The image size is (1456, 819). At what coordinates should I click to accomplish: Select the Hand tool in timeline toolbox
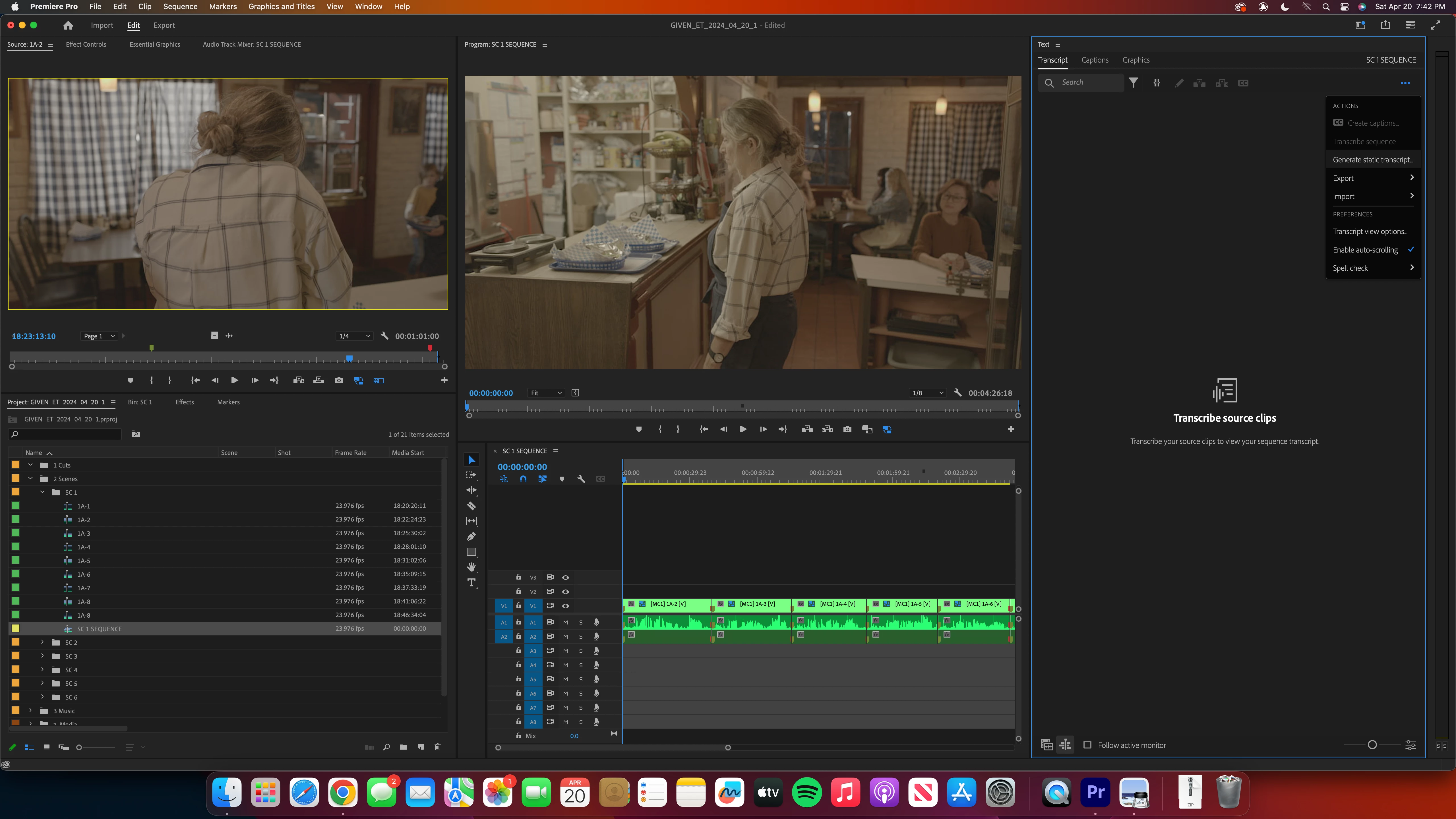[x=471, y=567]
